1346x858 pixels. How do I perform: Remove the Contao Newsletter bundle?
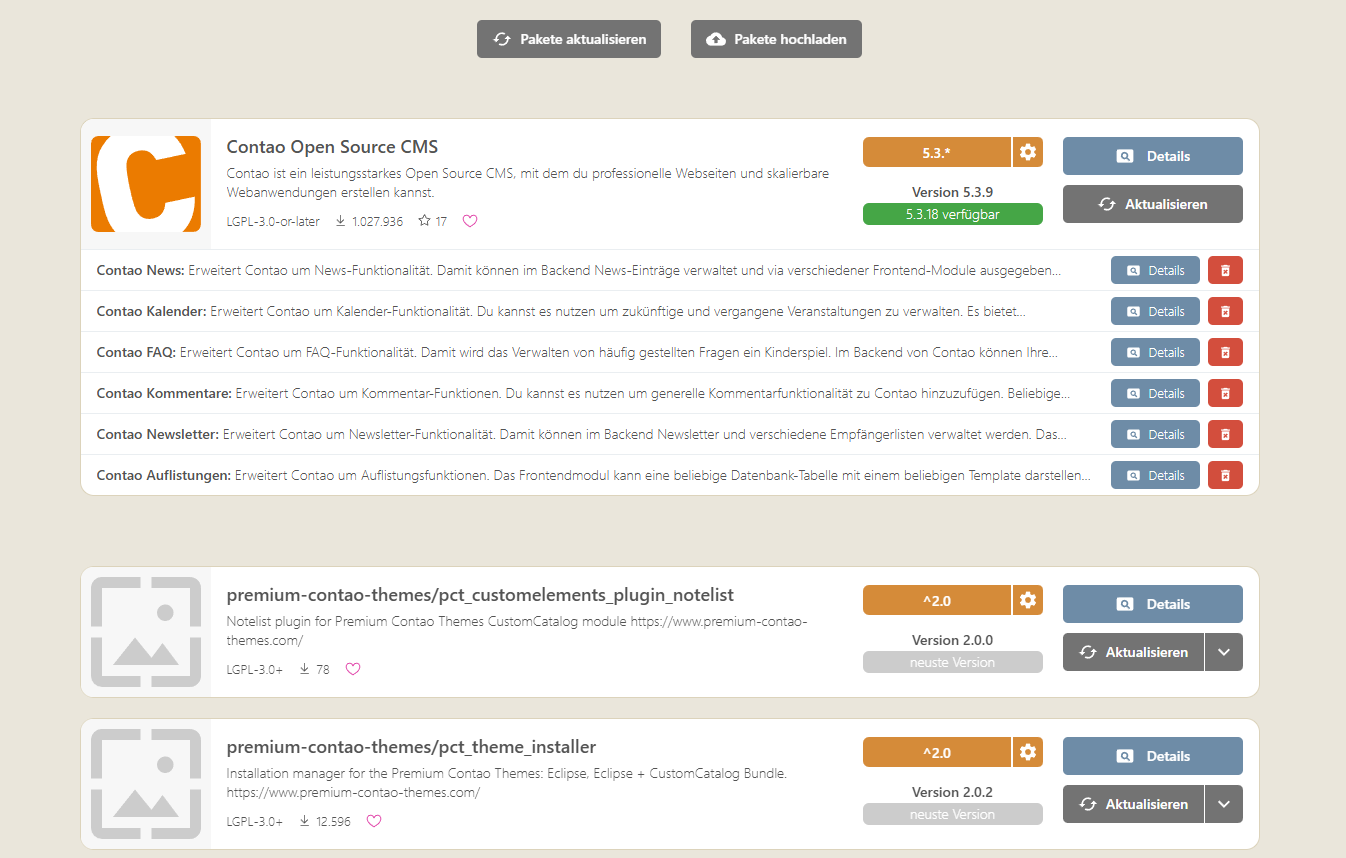pos(1226,434)
